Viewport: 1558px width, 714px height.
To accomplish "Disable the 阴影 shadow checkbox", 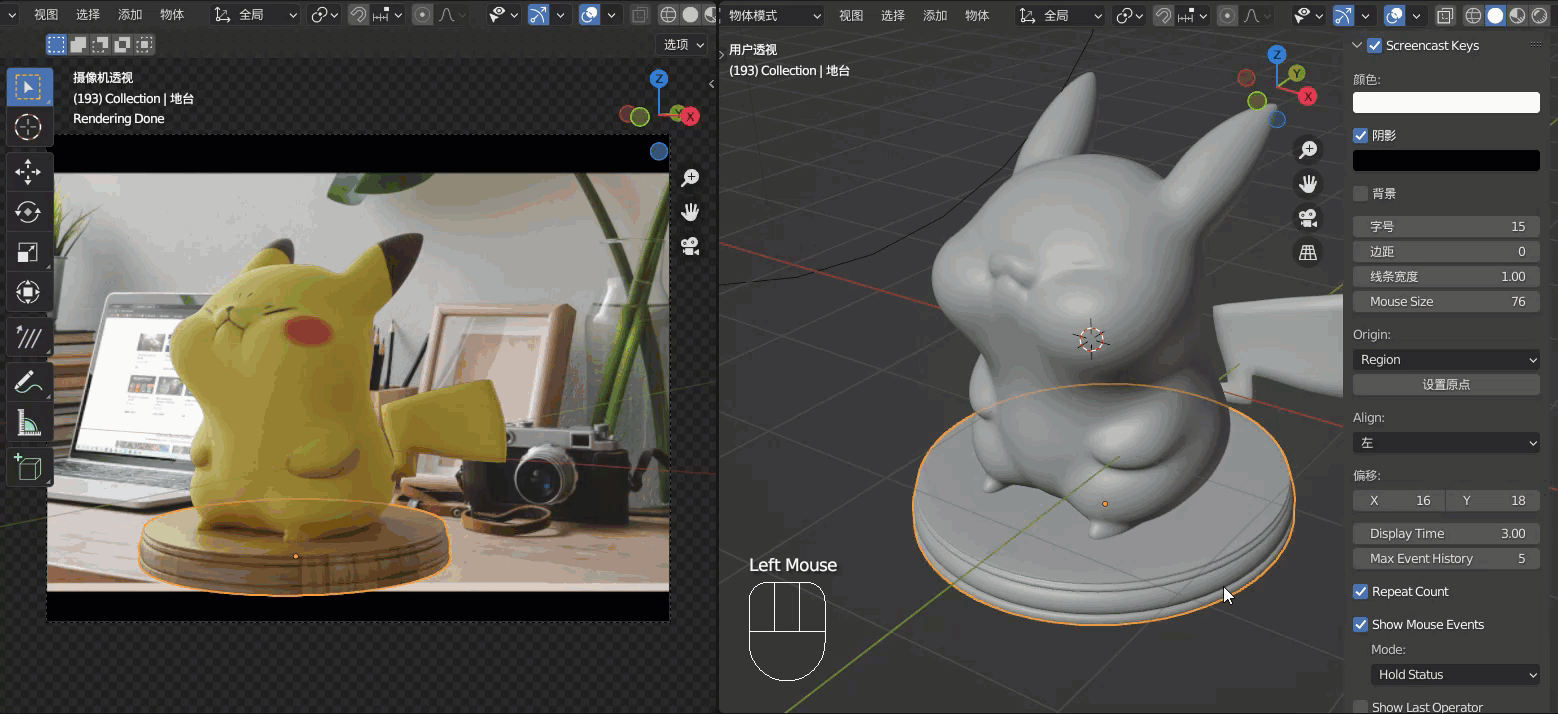I will click(x=1360, y=135).
